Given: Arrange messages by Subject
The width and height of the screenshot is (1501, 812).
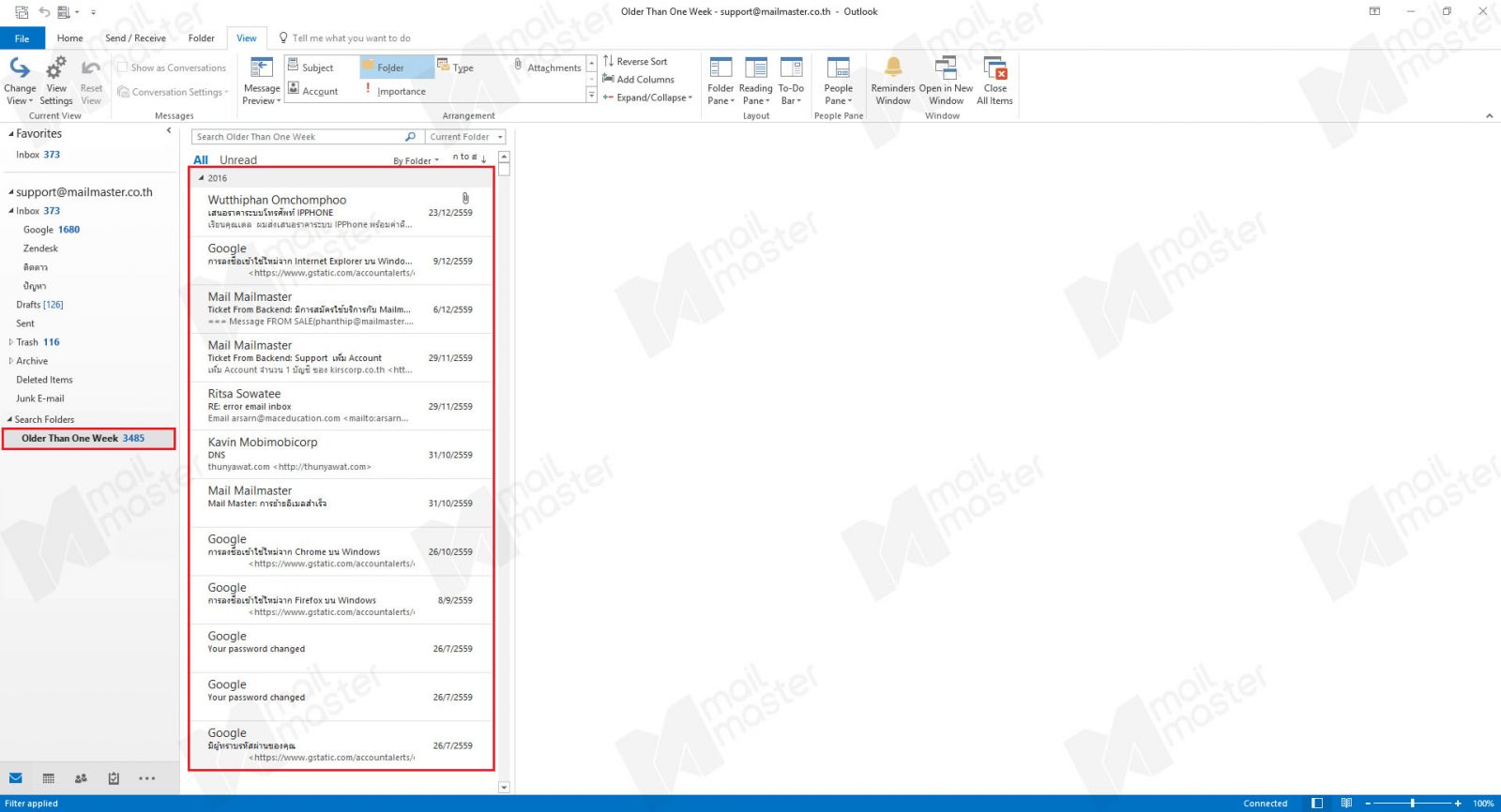Looking at the screenshot, I should coord(311,68).
